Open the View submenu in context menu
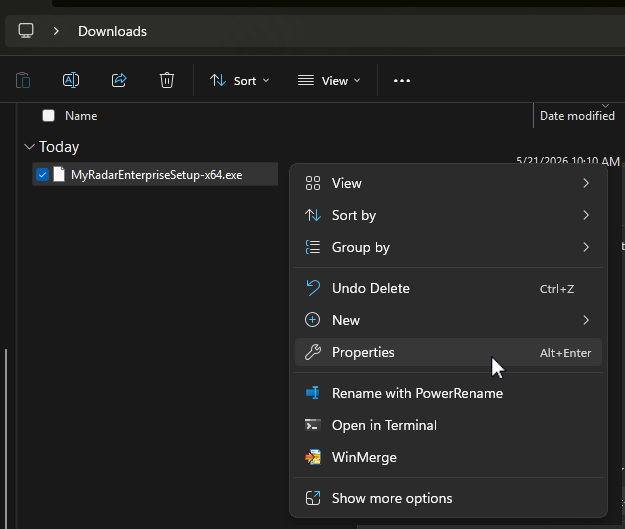 tap(448, 183)
